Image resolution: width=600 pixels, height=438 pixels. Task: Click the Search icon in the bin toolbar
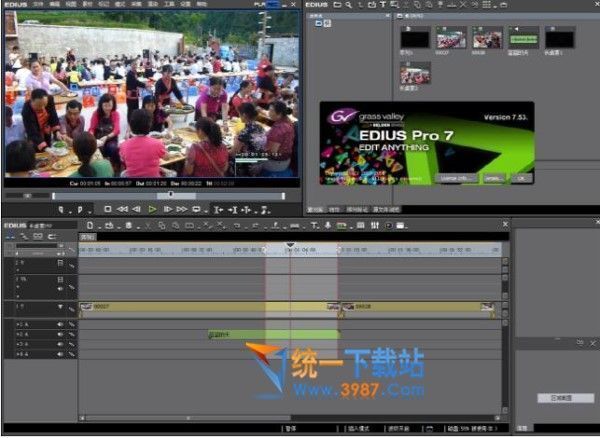tap(350, 5)
